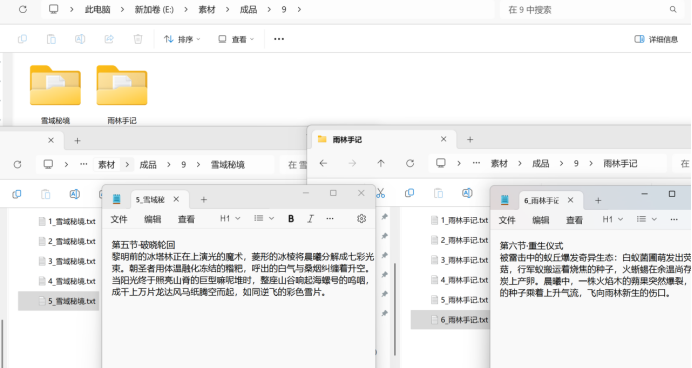Click the share icon in top toolbar

point(109,39)
